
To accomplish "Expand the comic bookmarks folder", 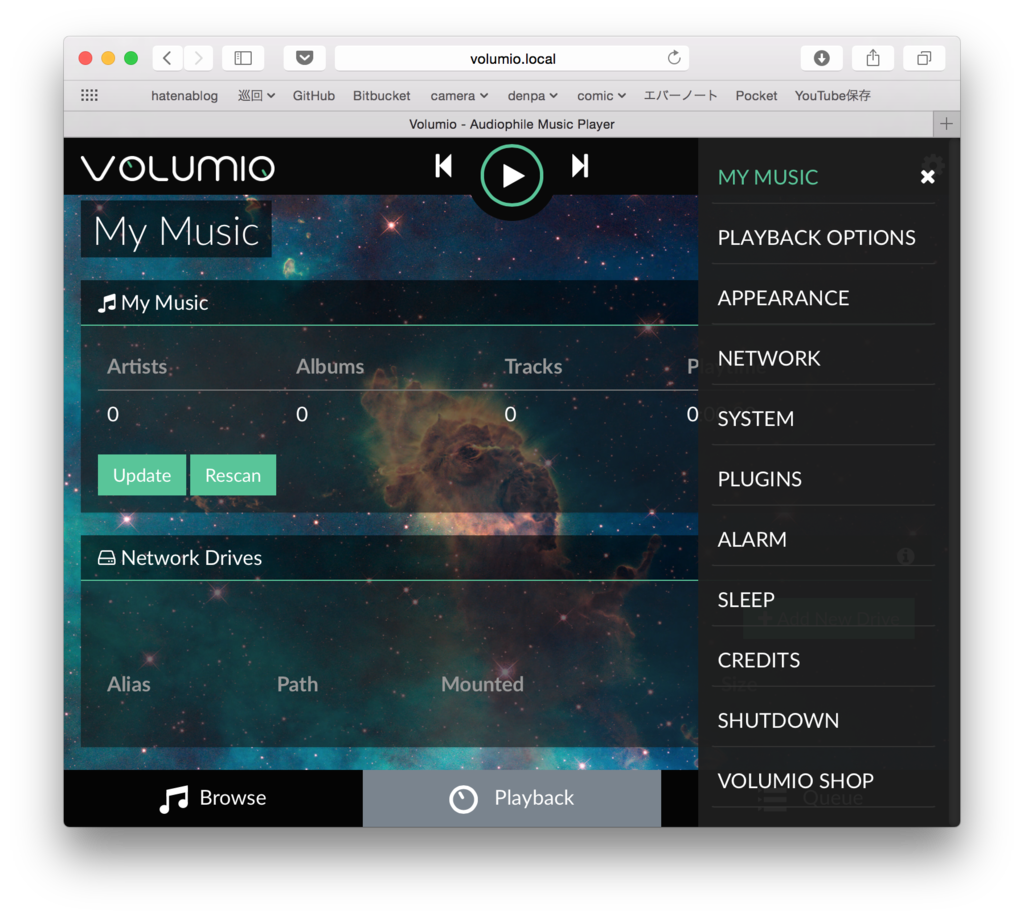I will [x=601, y=95].
